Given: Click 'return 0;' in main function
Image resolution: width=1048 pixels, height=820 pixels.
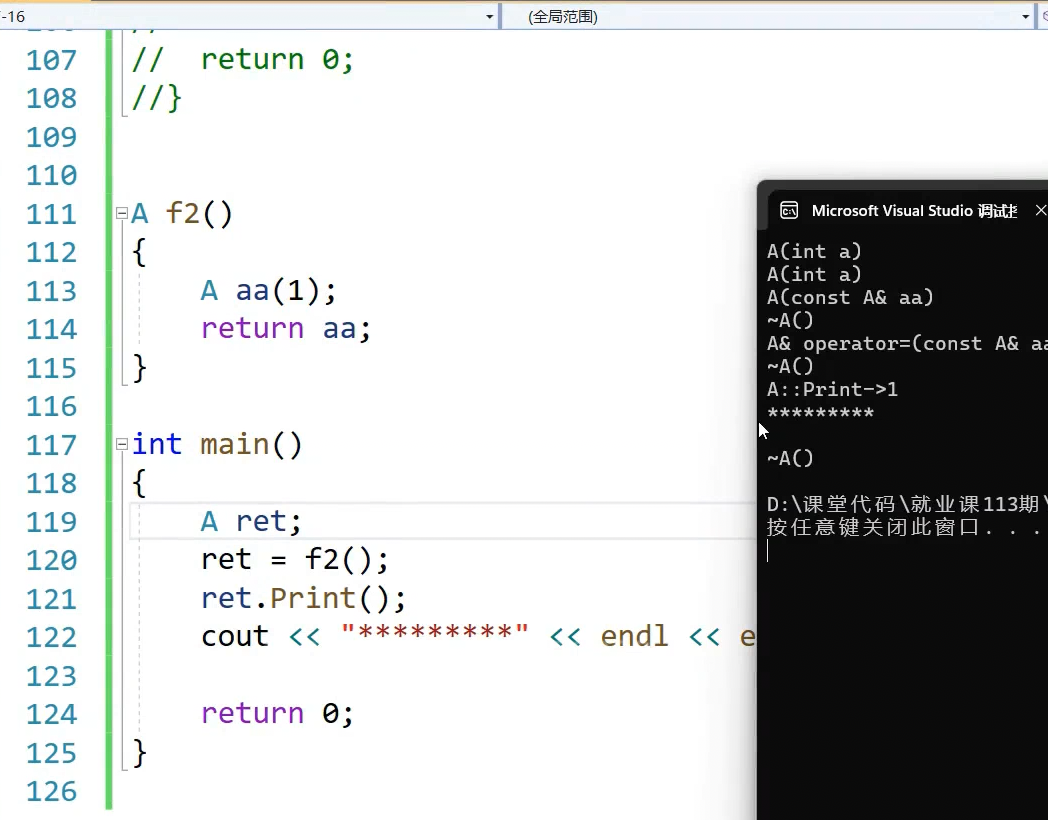Looking at the screenshot, I should click(277, 714).
